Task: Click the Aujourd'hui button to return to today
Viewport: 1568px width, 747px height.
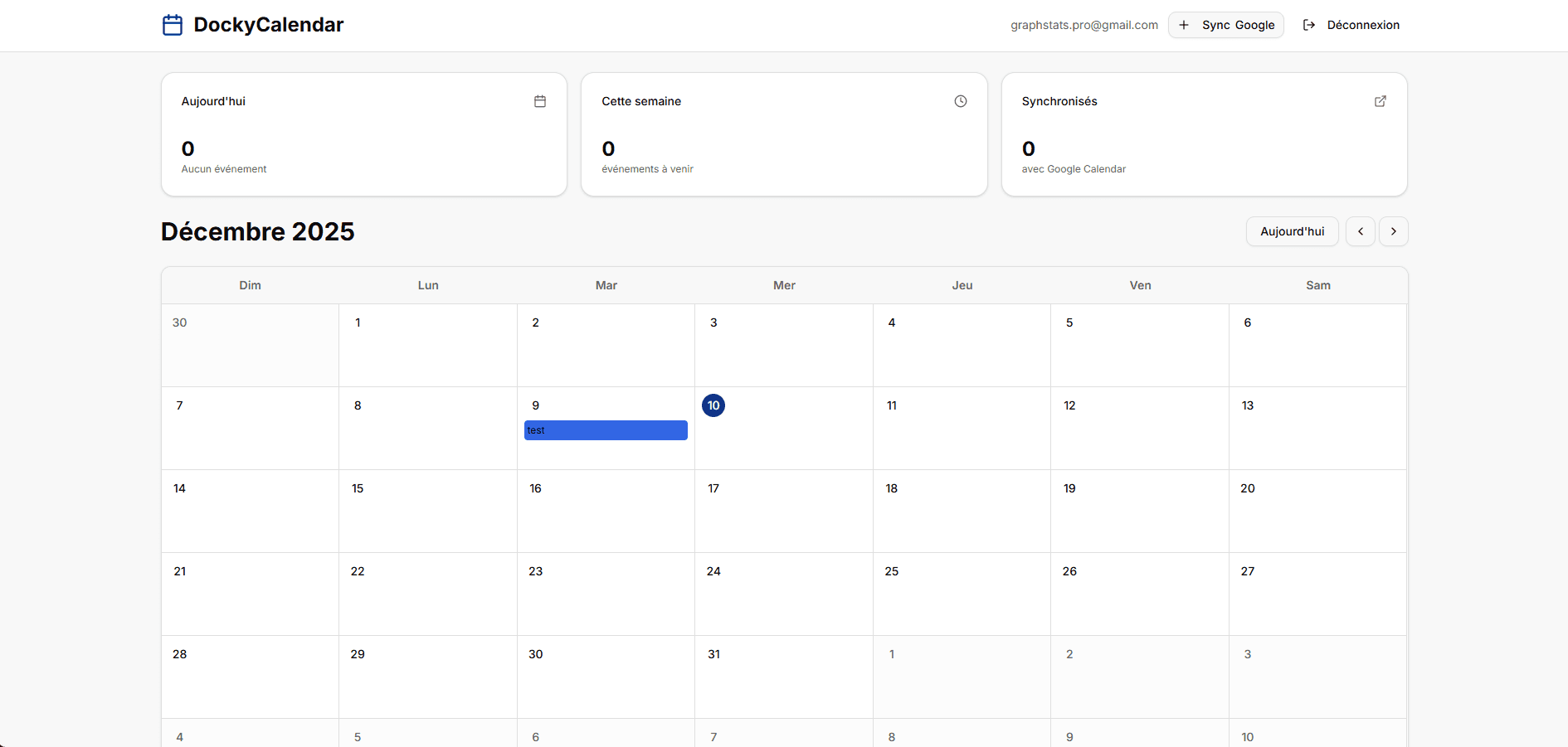Action: coord(1292,231)
